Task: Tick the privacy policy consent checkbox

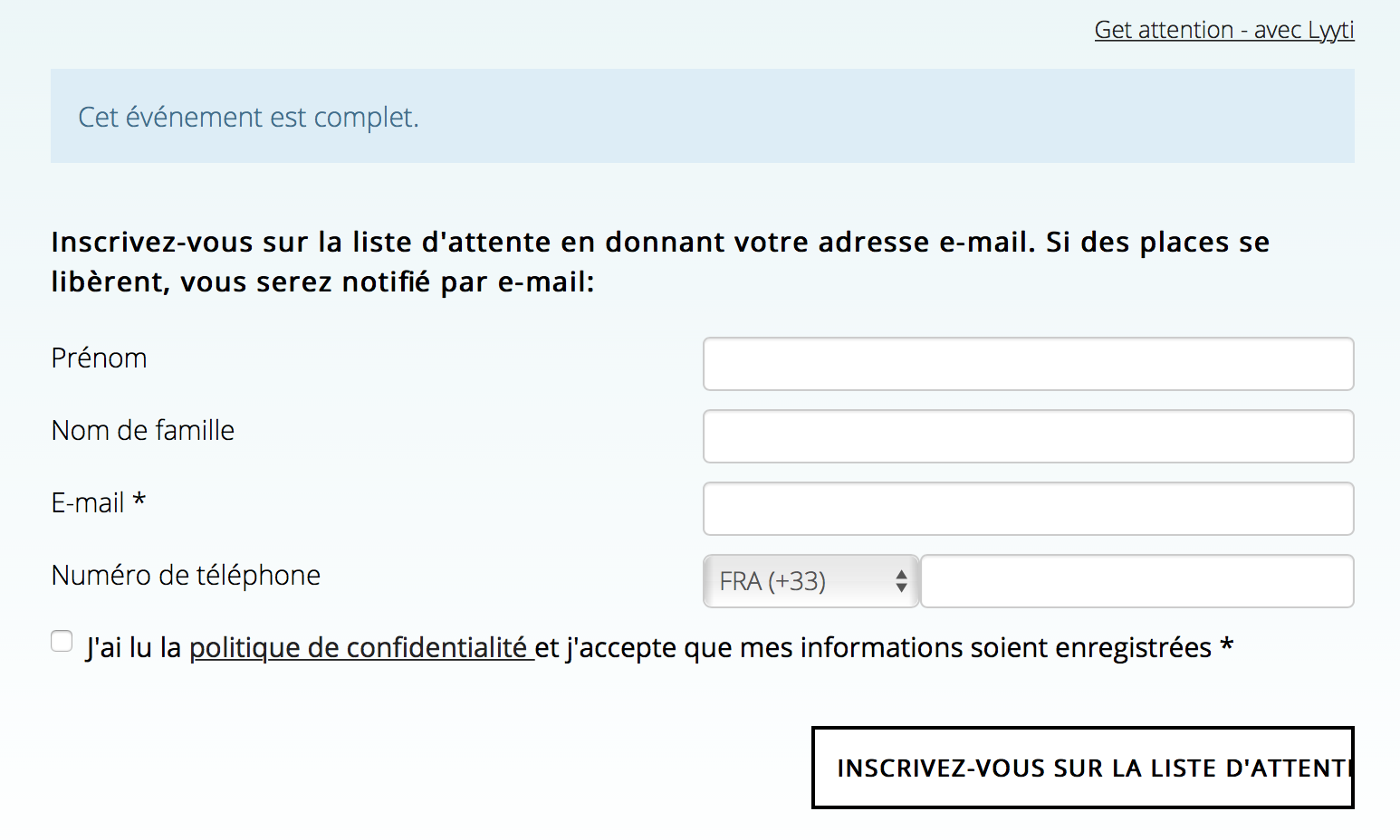Action: coord(62,642)
